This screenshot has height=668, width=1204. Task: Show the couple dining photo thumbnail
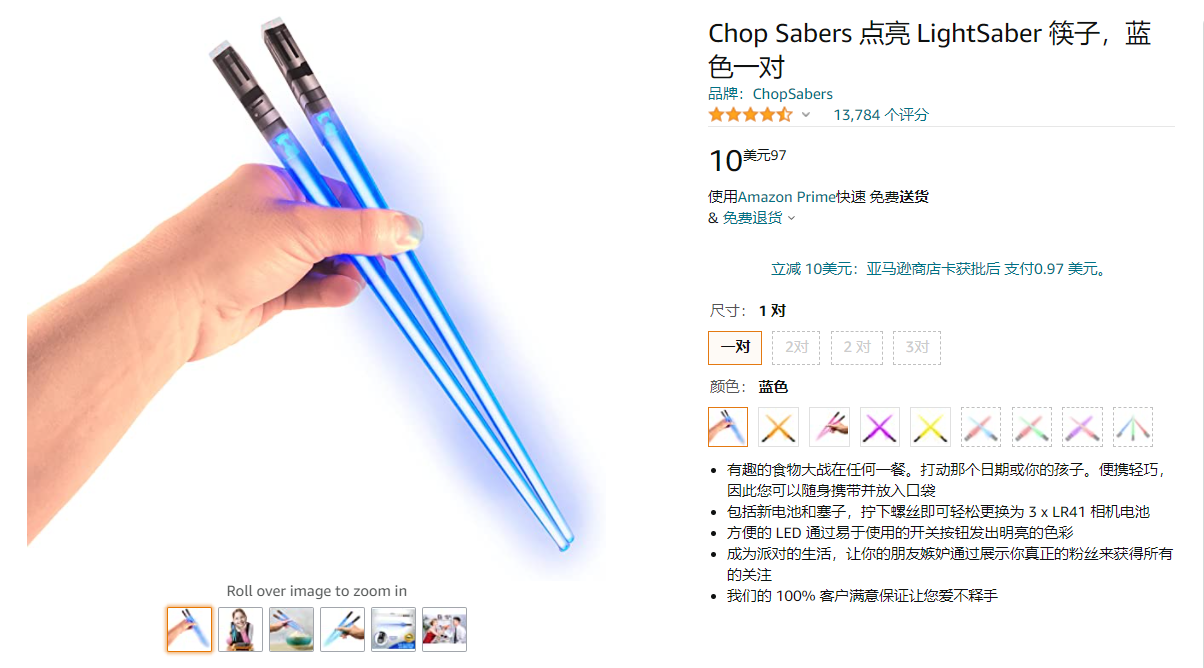[444, 629]
